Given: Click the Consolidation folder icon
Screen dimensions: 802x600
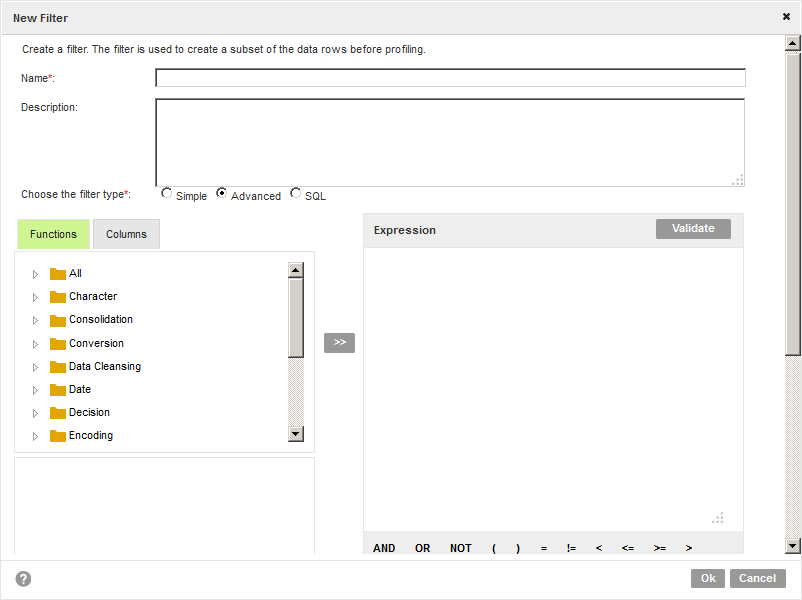Looking at the screenshot, I should 58,320.
